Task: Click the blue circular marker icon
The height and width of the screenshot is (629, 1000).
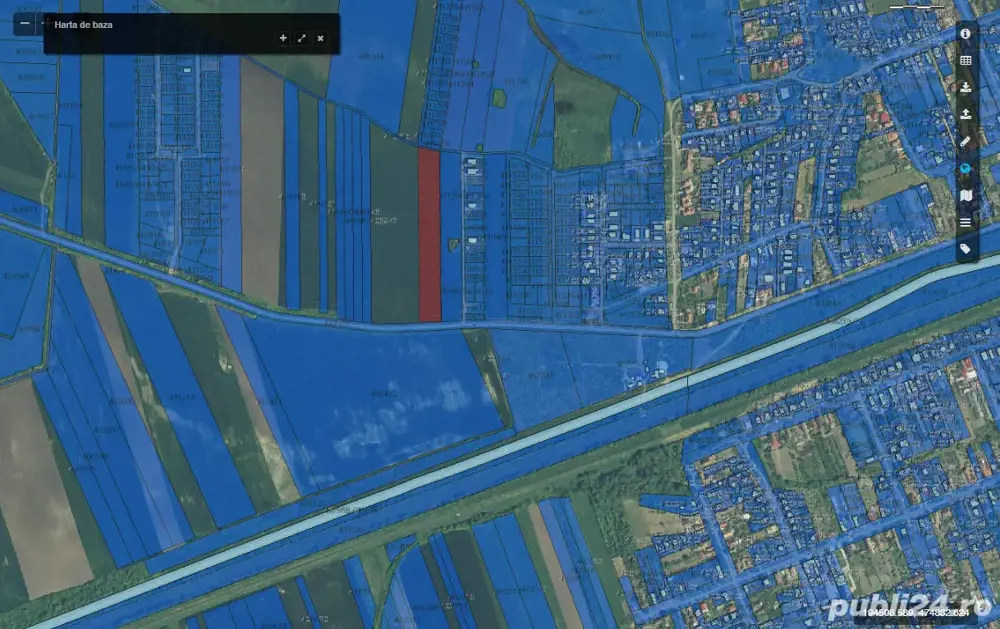Action: click(966, 168)
